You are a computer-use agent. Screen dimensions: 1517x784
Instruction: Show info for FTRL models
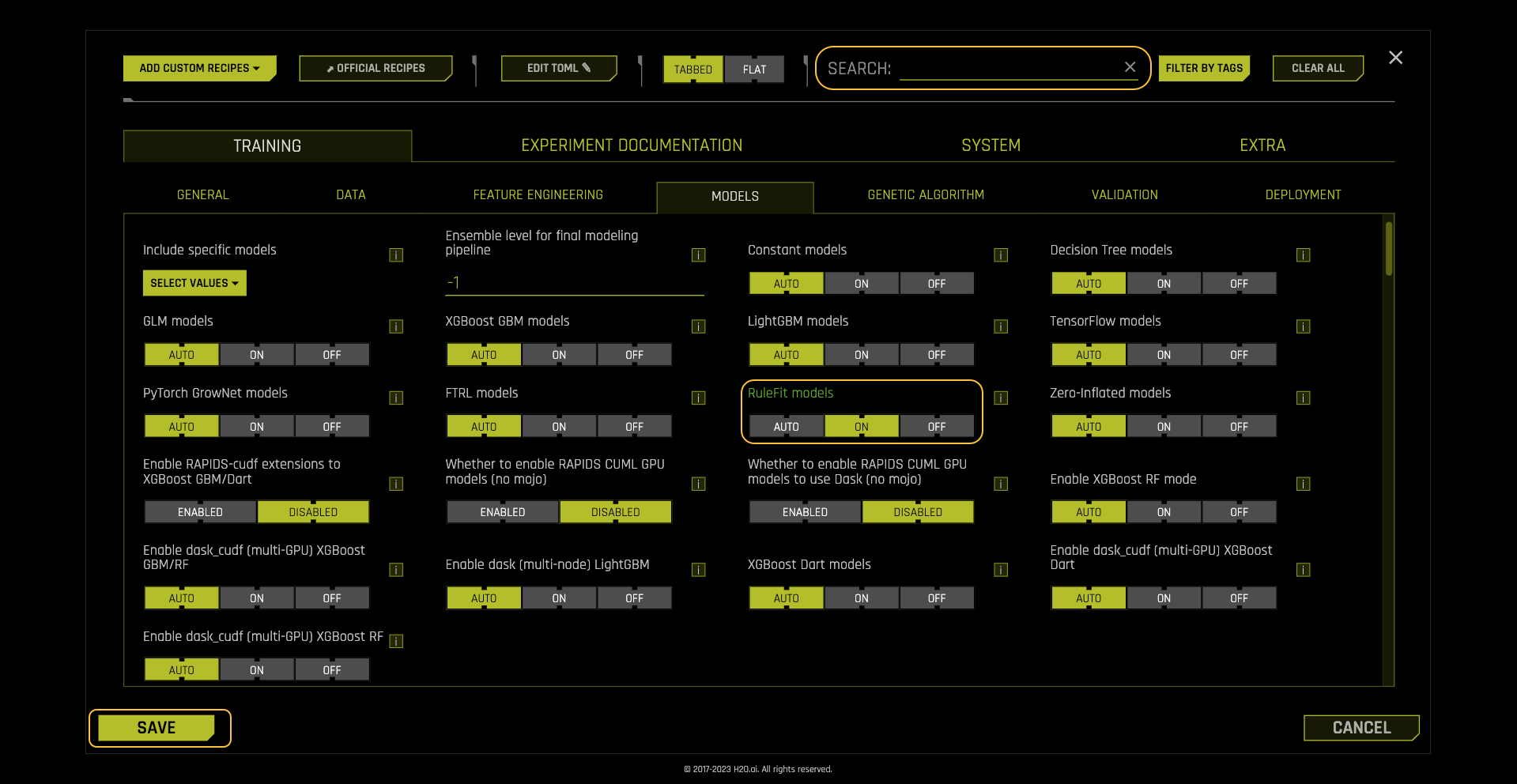699,398
